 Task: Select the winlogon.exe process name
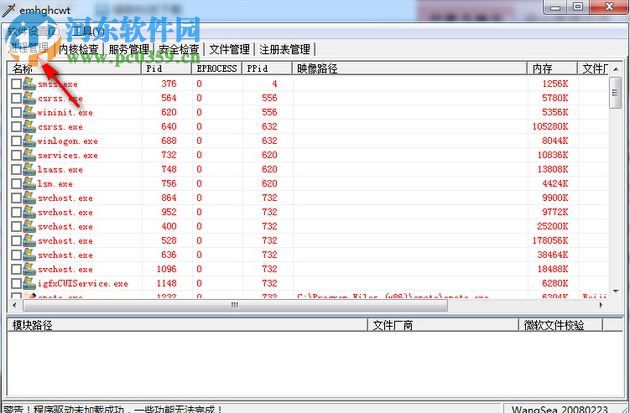pyautogui.click(x=68, y=141)
